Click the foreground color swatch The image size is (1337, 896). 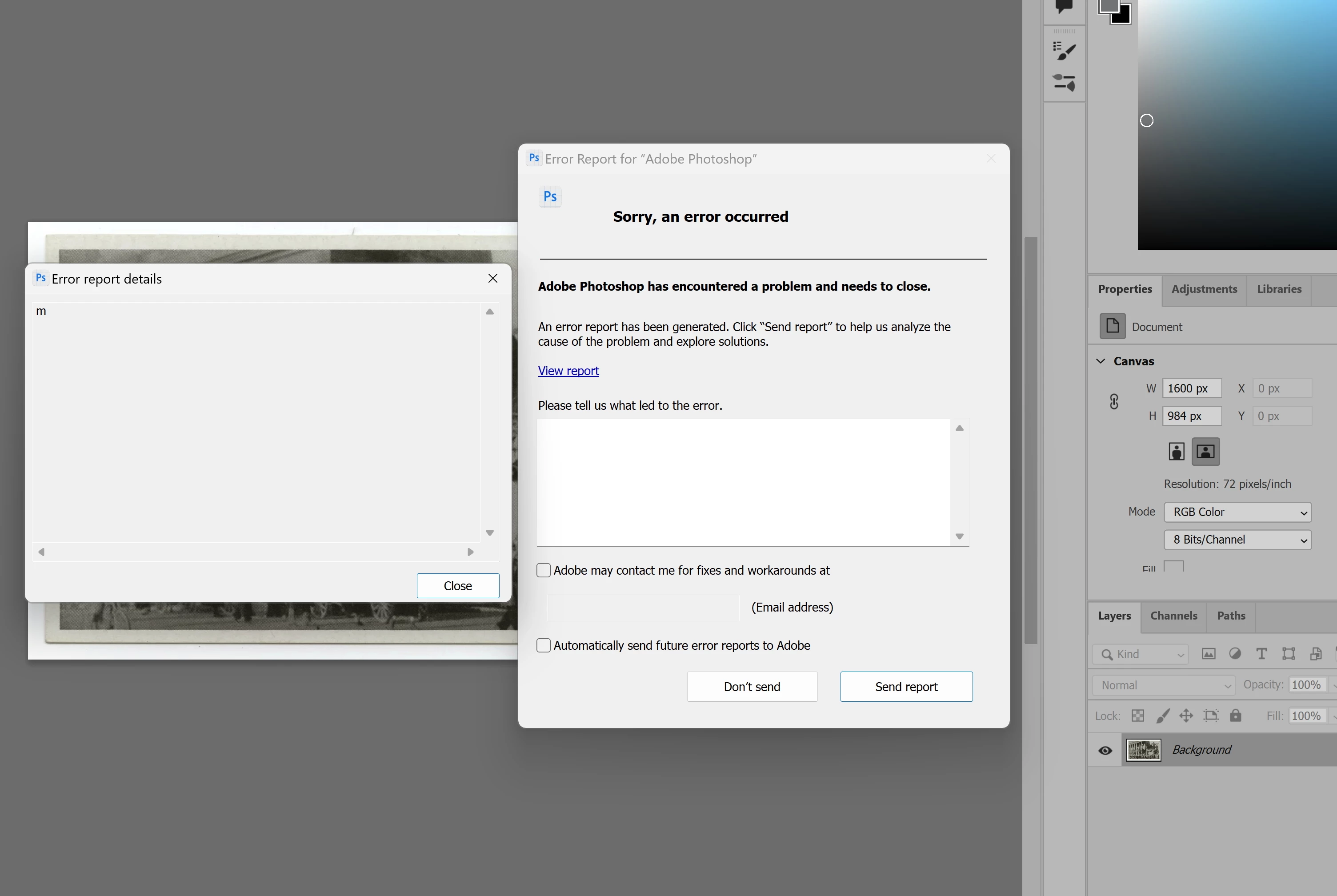(1109, 6)
